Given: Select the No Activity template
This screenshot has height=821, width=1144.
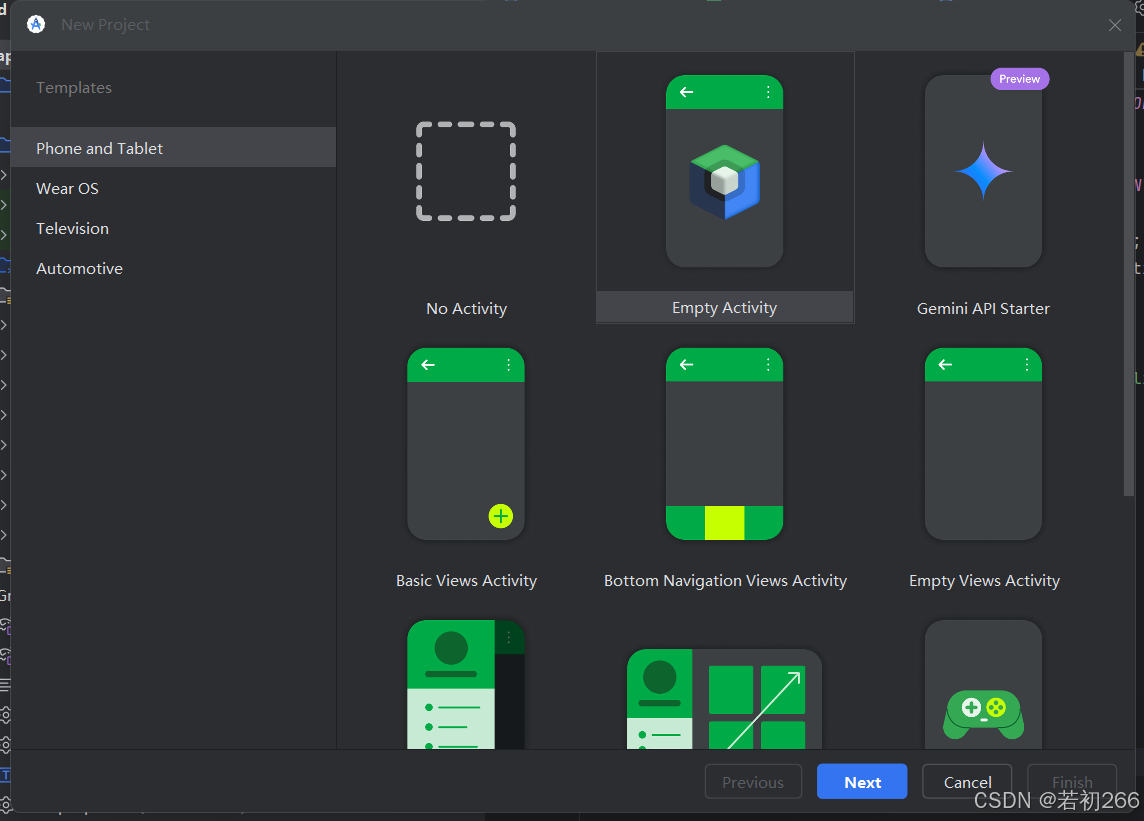Looking at the screenshot, I should [x=466, y=188].
